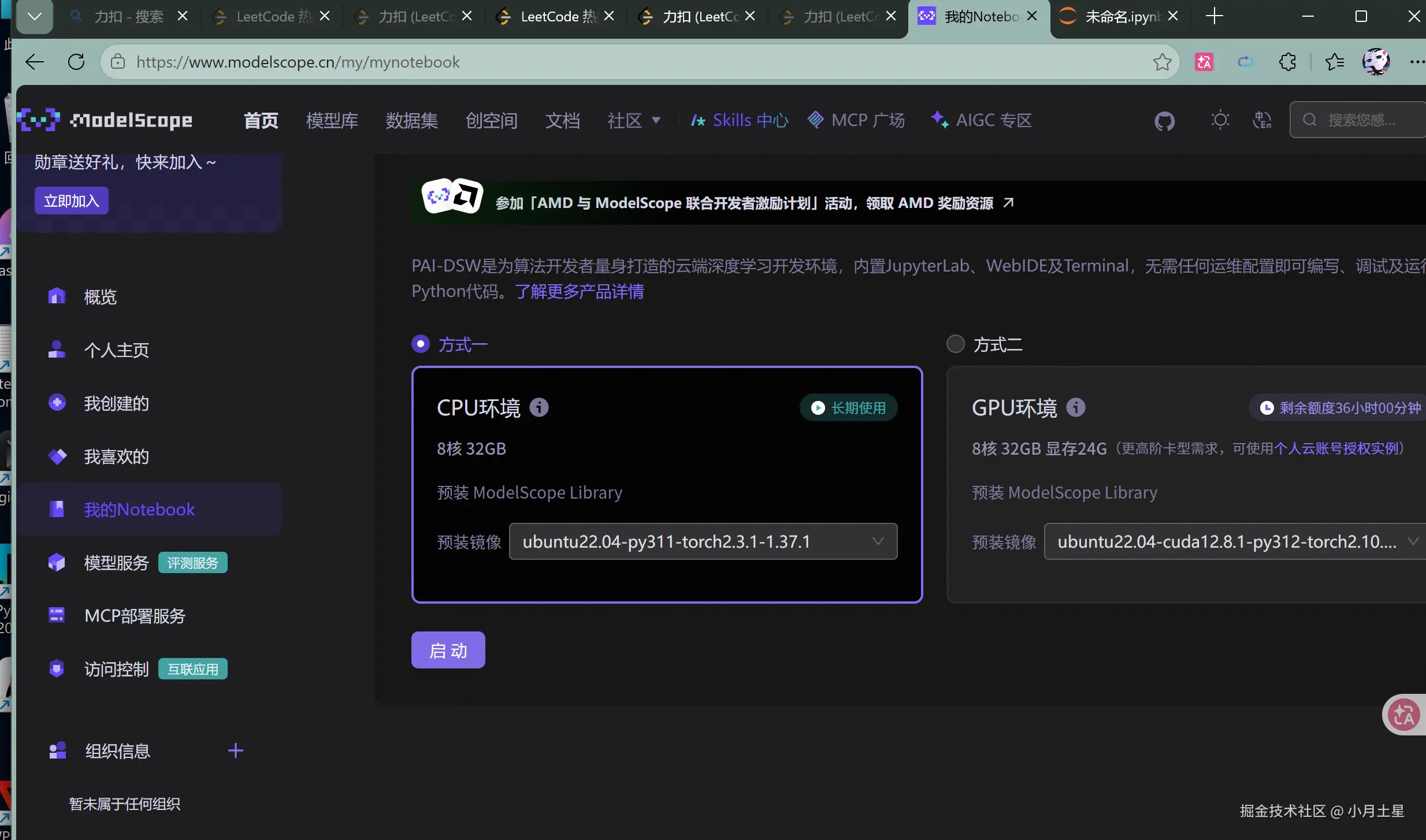Click the 启动 button
This screenshot has width=1426, height=840.
click(448, 650)
